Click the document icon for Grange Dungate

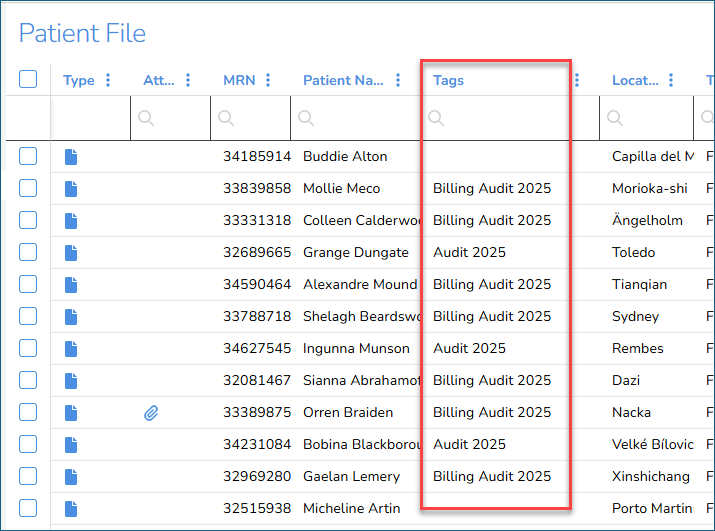(x=70, y=252)
